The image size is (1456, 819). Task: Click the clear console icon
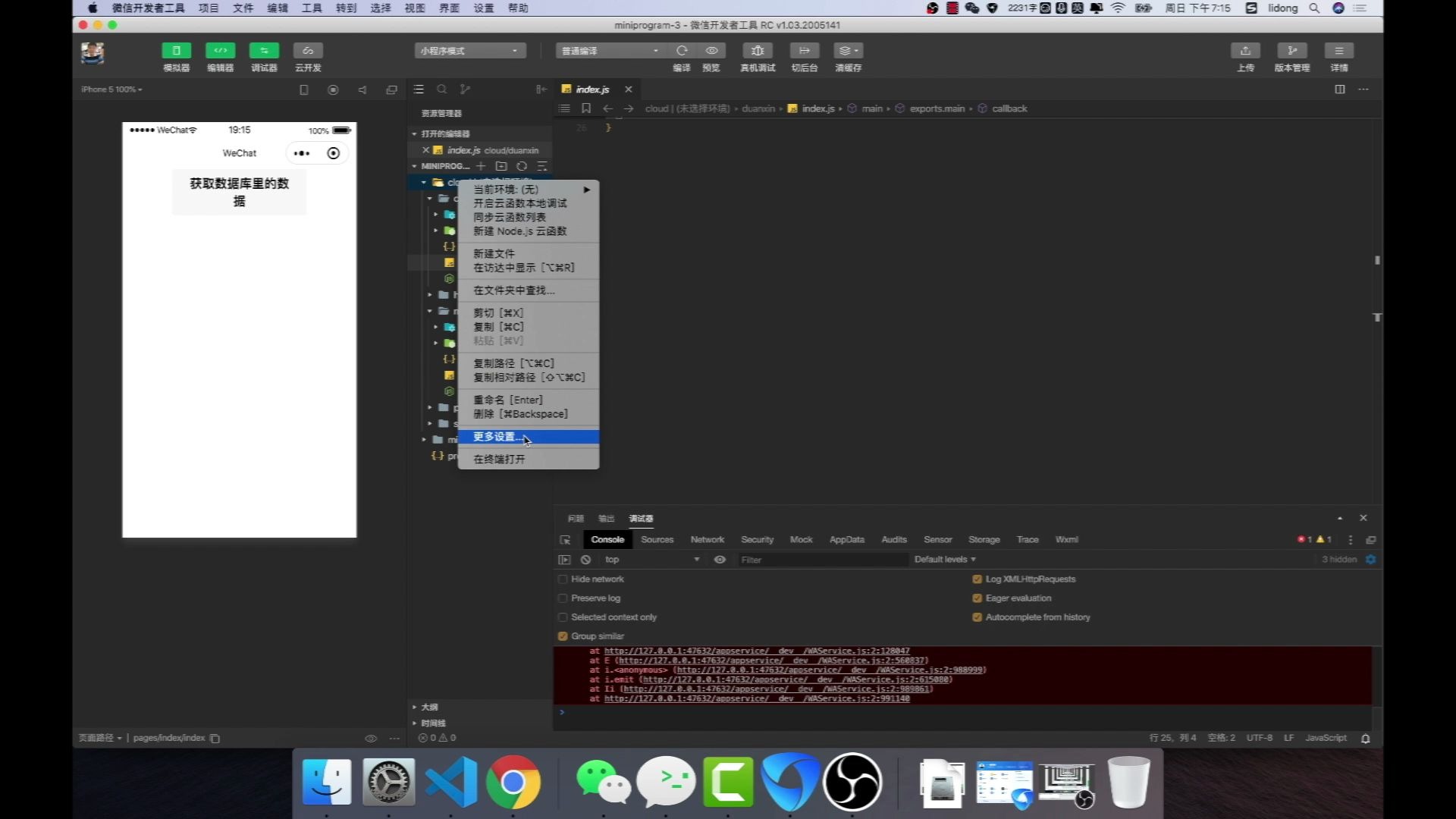click(x=585, y=560)
